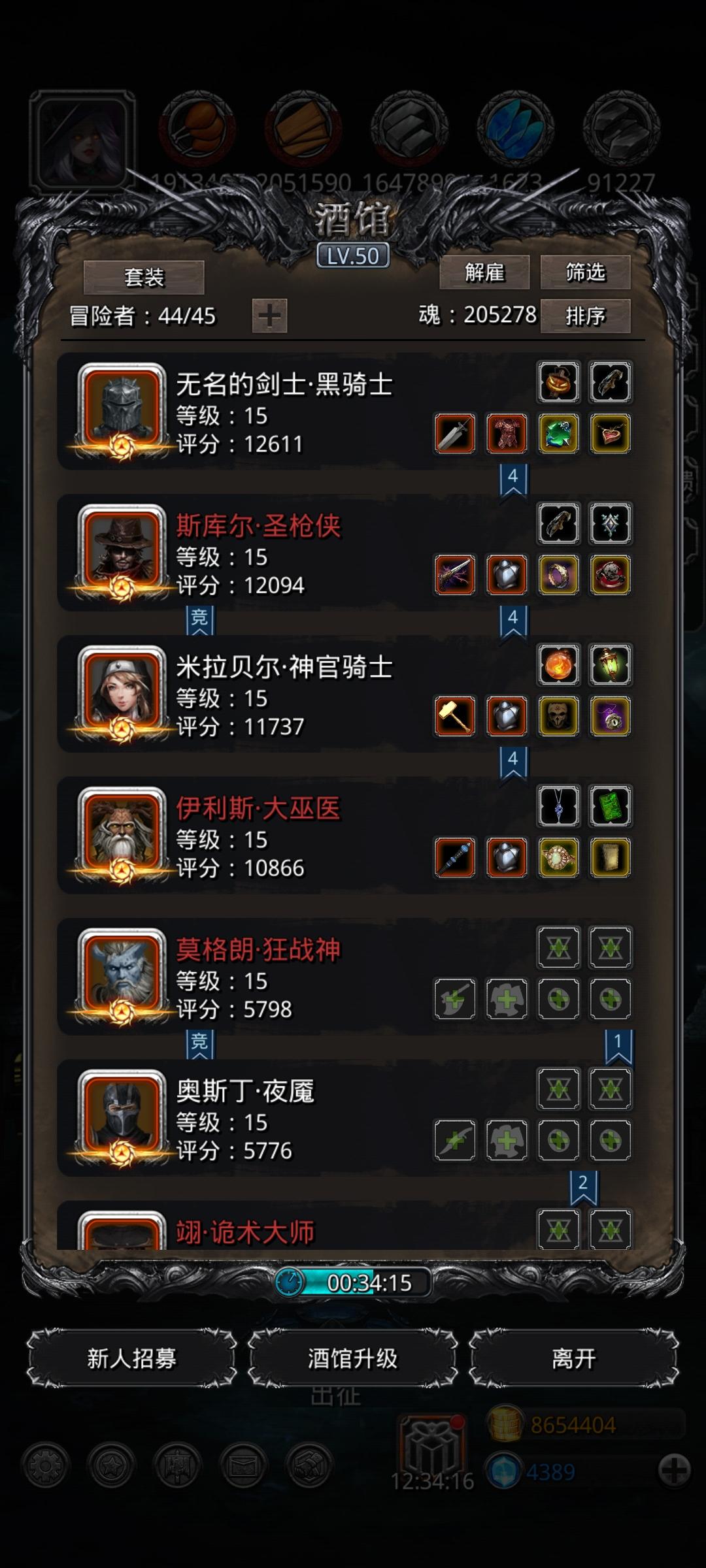Open the 排序 sort options
The width and height of the screenshot is (706, 1568).
(x=586, y=316)
